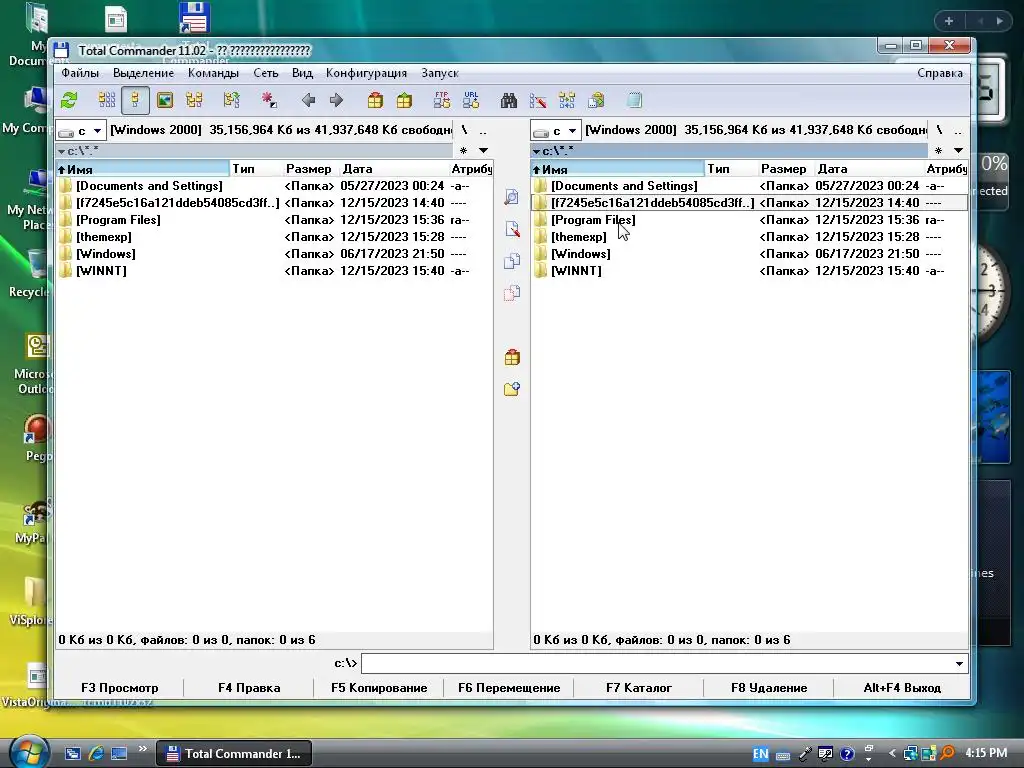The height and width of the screenshot is (768, 1024).
Task: Click the new folder icon in middle bar
Action: [x=512, y=389]
